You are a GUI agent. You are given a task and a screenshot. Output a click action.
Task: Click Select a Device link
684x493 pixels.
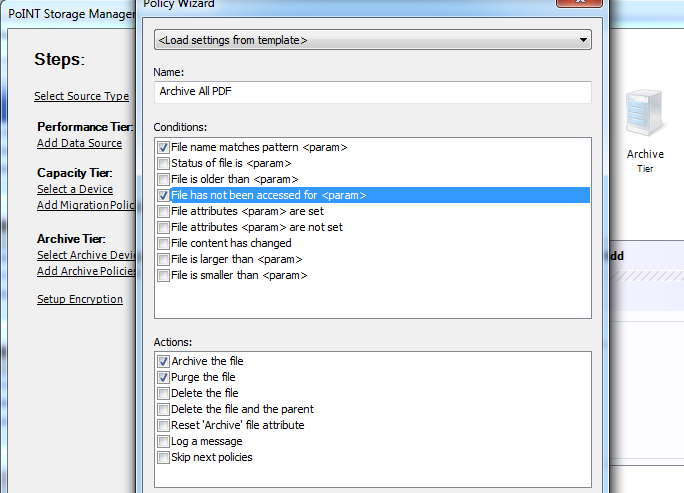coord(75,189)
